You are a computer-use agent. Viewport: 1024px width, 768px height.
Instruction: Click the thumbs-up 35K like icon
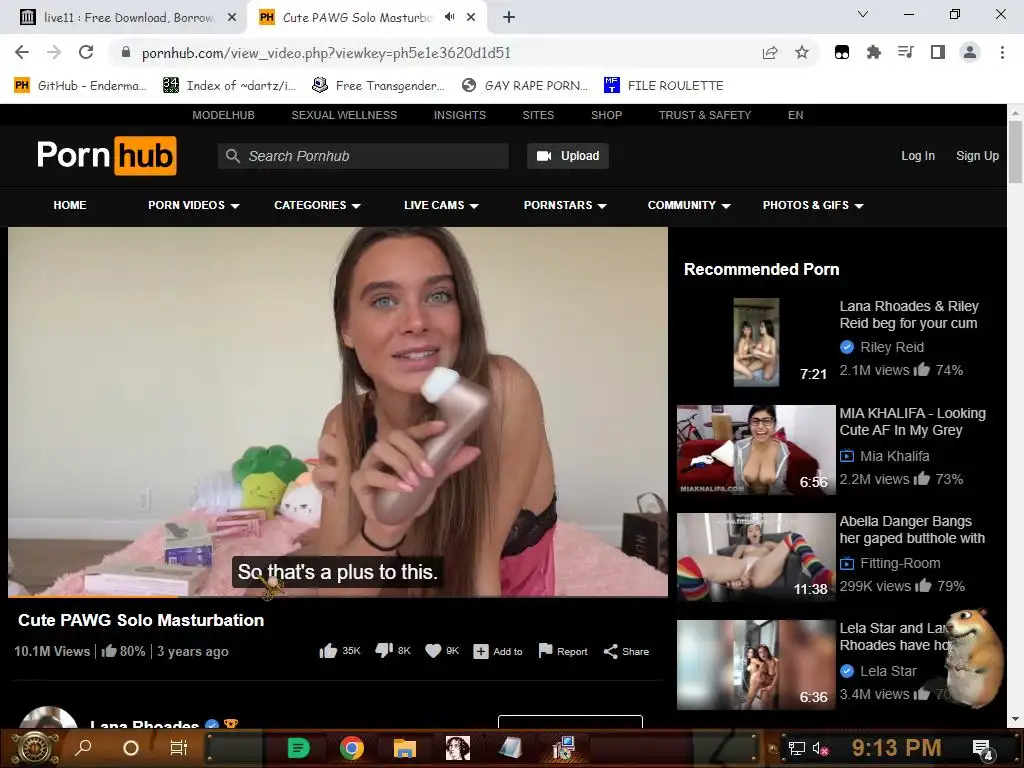[328, 651]
